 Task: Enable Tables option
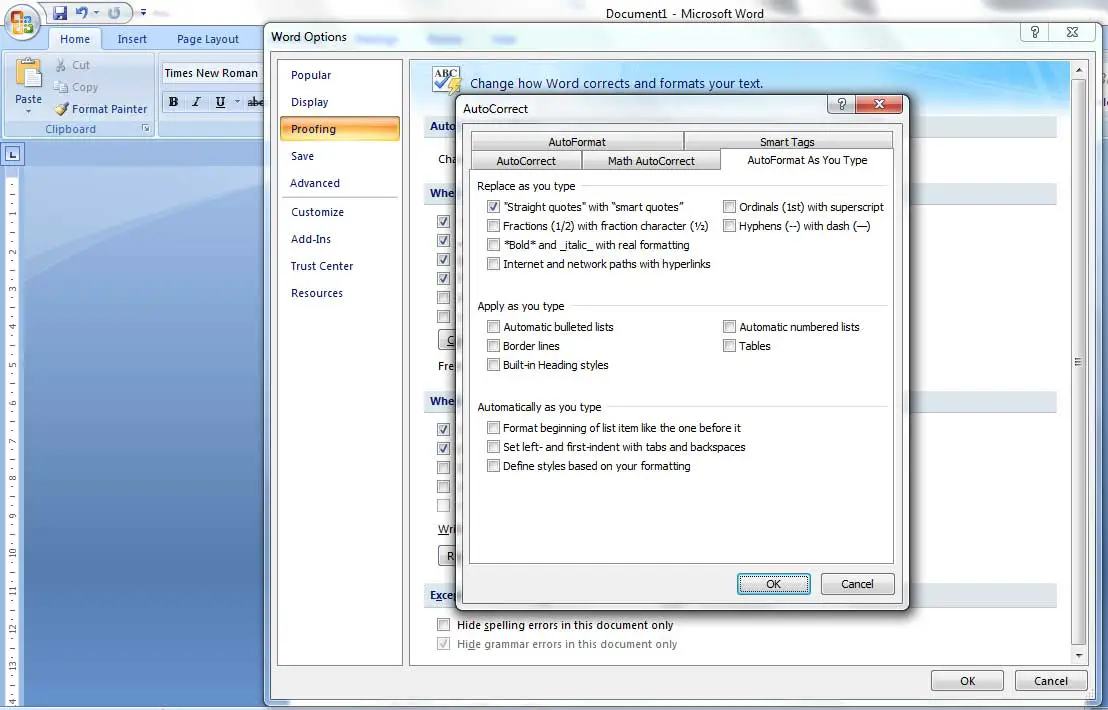(729, 346)
